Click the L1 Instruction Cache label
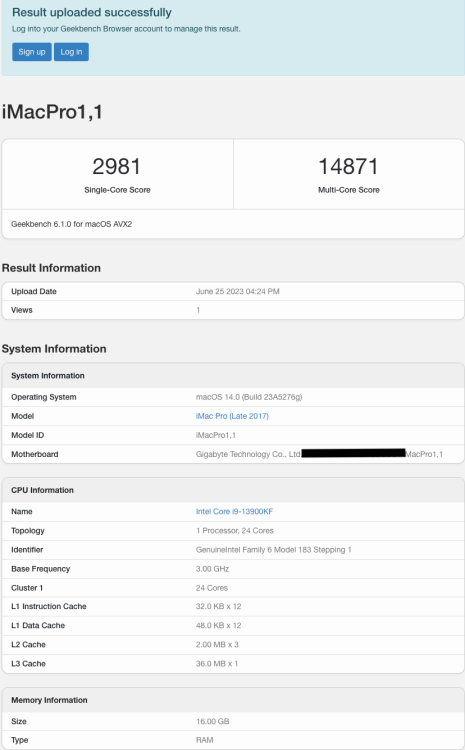Screen dimensions: 465x750 (x=48, y=606)
